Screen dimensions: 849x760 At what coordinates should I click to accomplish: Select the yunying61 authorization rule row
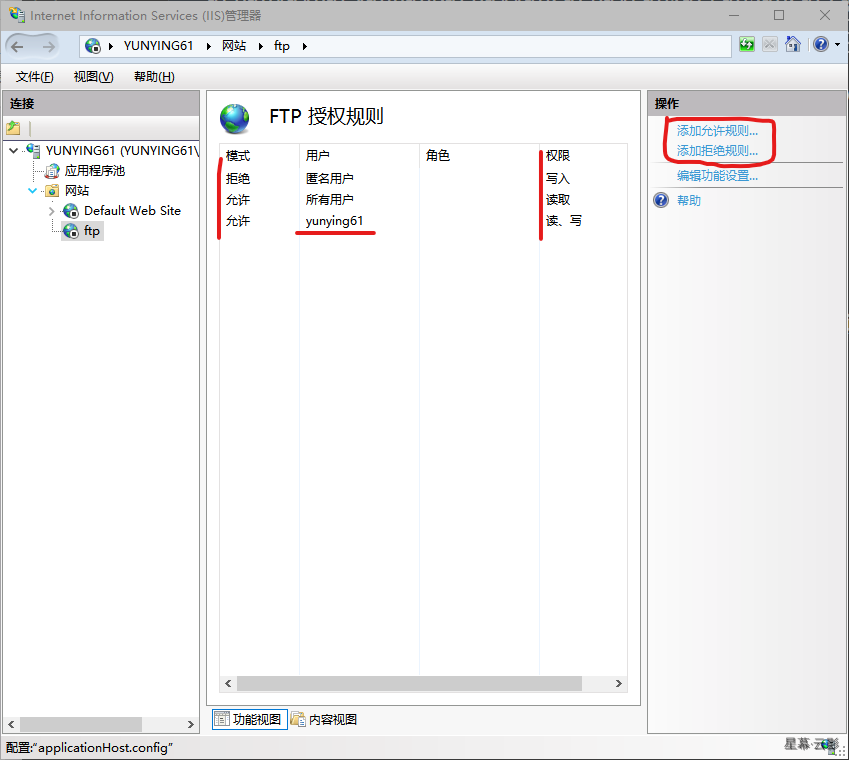pos(335,221)
